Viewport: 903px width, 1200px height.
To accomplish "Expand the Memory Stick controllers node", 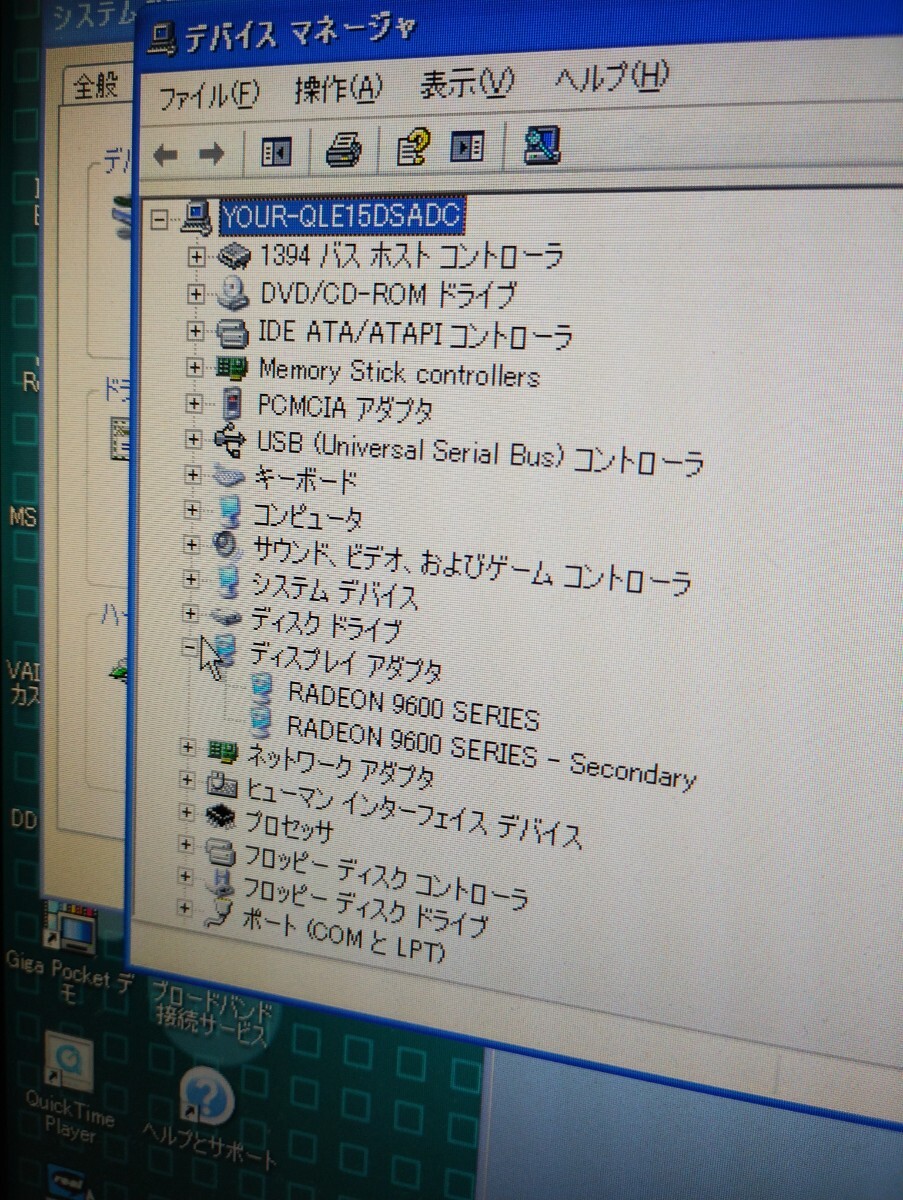I will (194, 367).
